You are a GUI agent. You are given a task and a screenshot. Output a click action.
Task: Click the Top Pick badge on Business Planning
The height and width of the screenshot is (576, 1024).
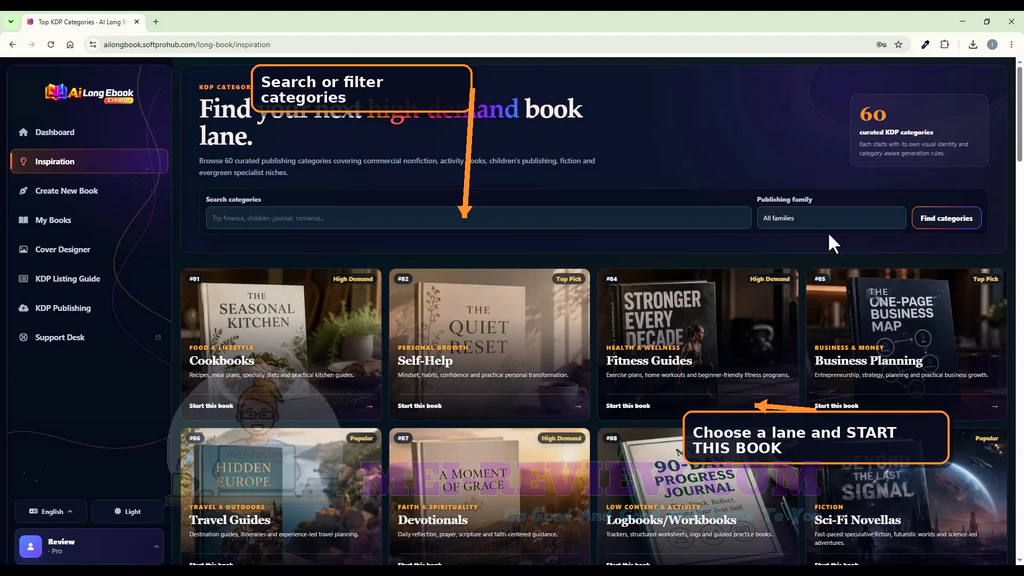[985, 279]
